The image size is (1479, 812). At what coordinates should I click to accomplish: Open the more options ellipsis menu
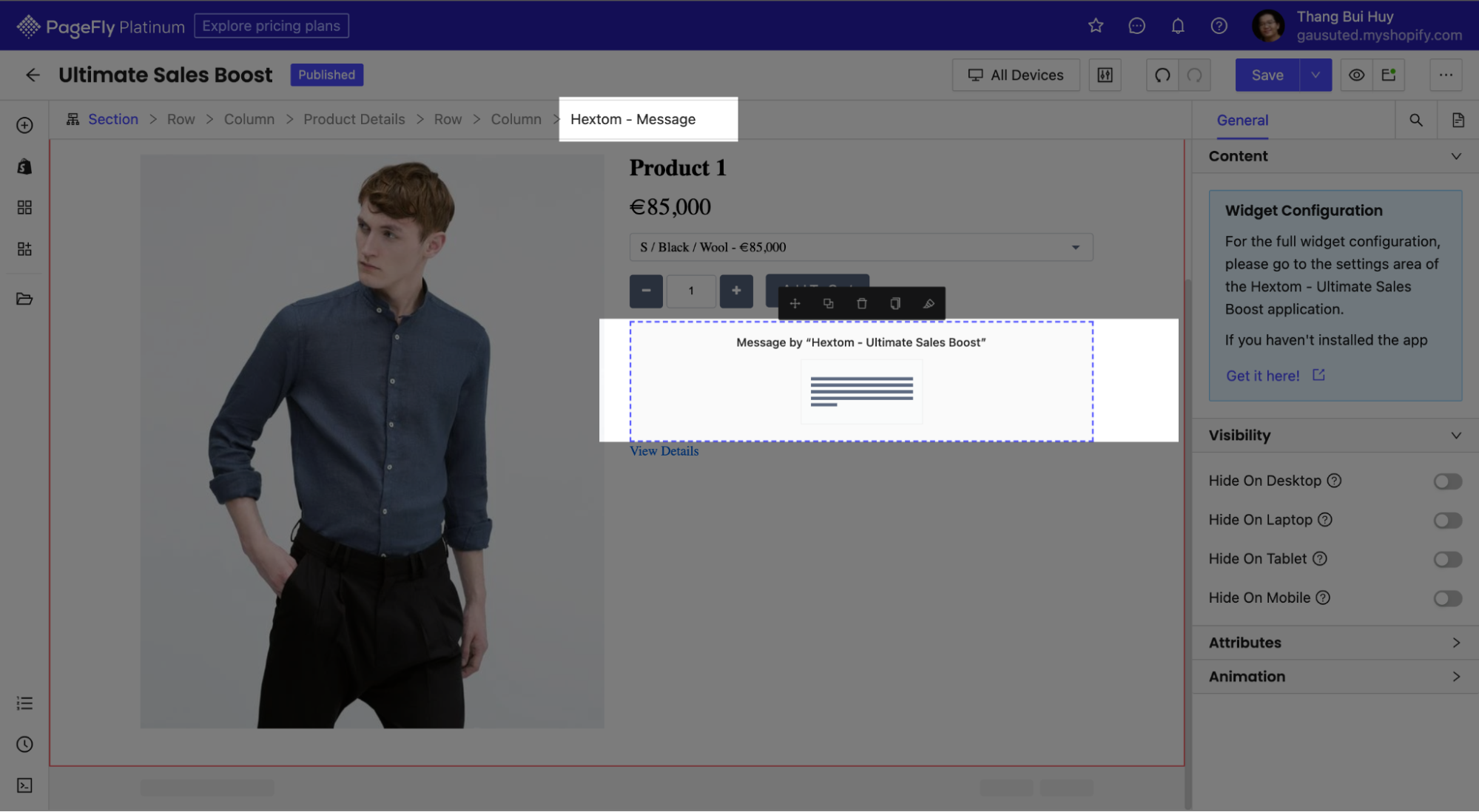click(1446, 75)
